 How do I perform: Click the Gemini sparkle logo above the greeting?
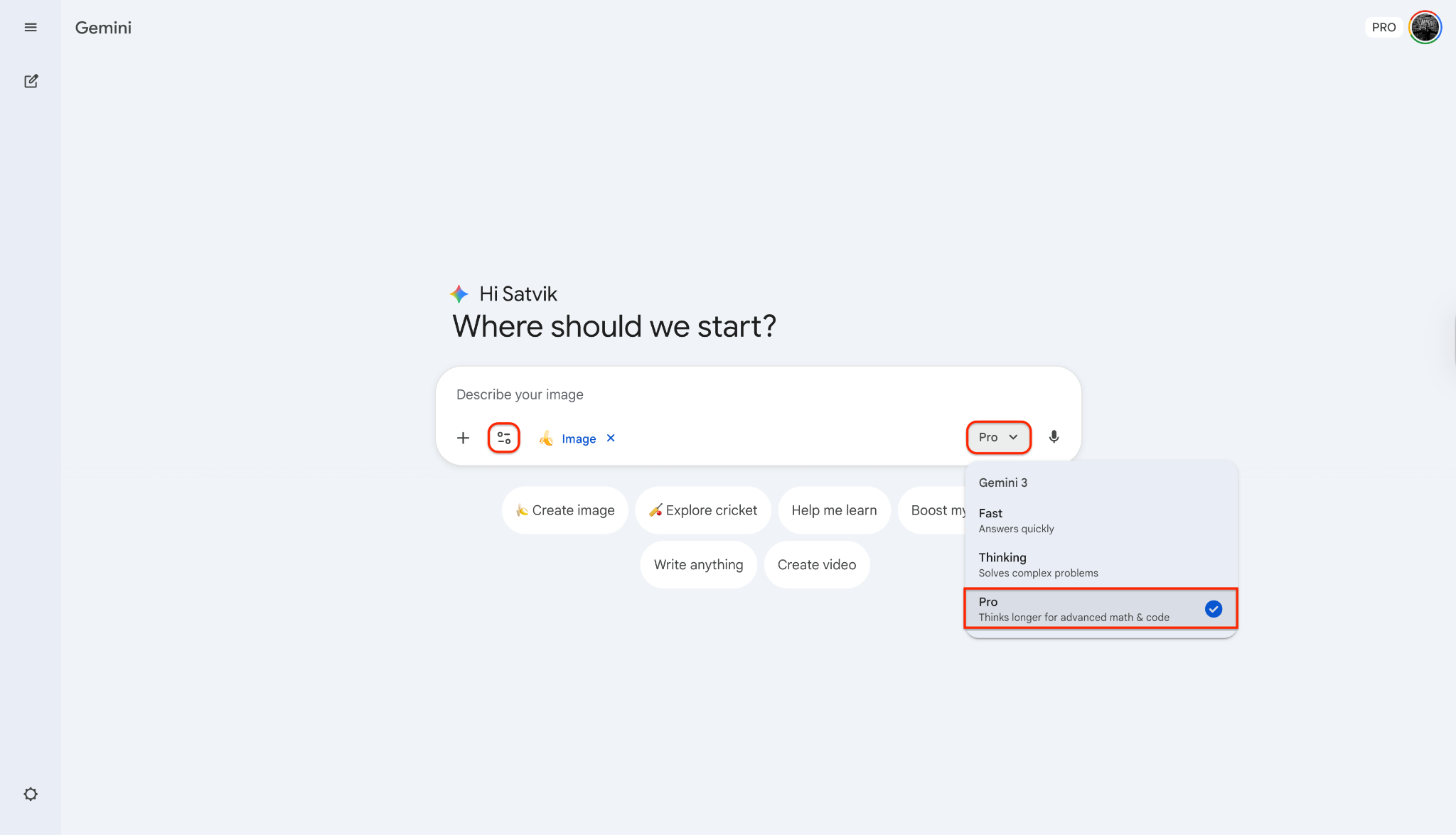pyautogui.click(x=459, y=293)
